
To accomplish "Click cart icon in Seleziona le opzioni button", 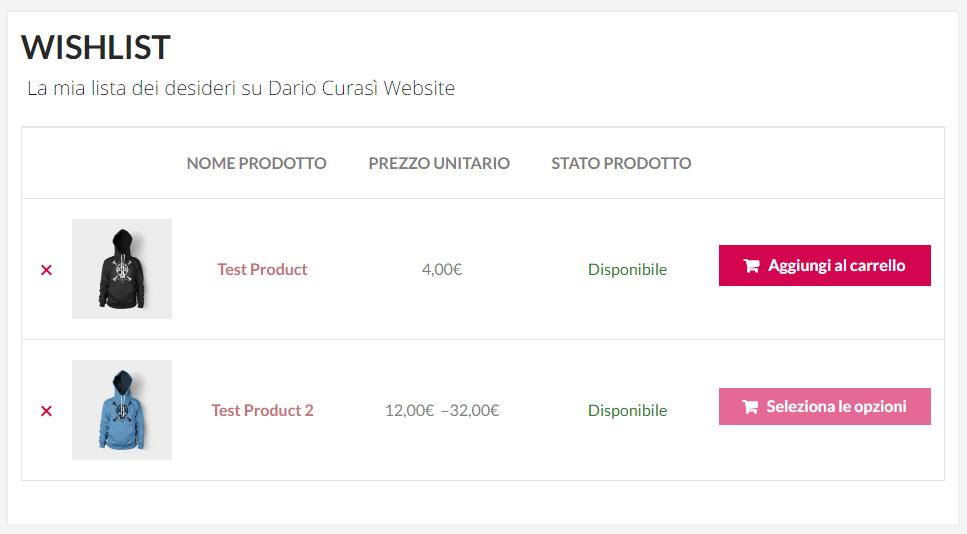I will [x=750, y=407].
